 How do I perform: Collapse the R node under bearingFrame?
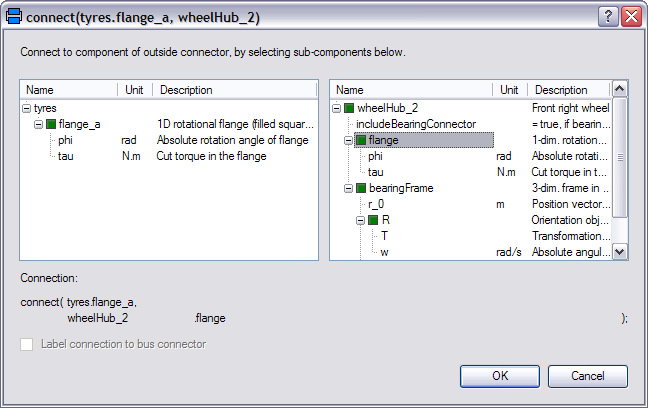[x=360, y=220]
